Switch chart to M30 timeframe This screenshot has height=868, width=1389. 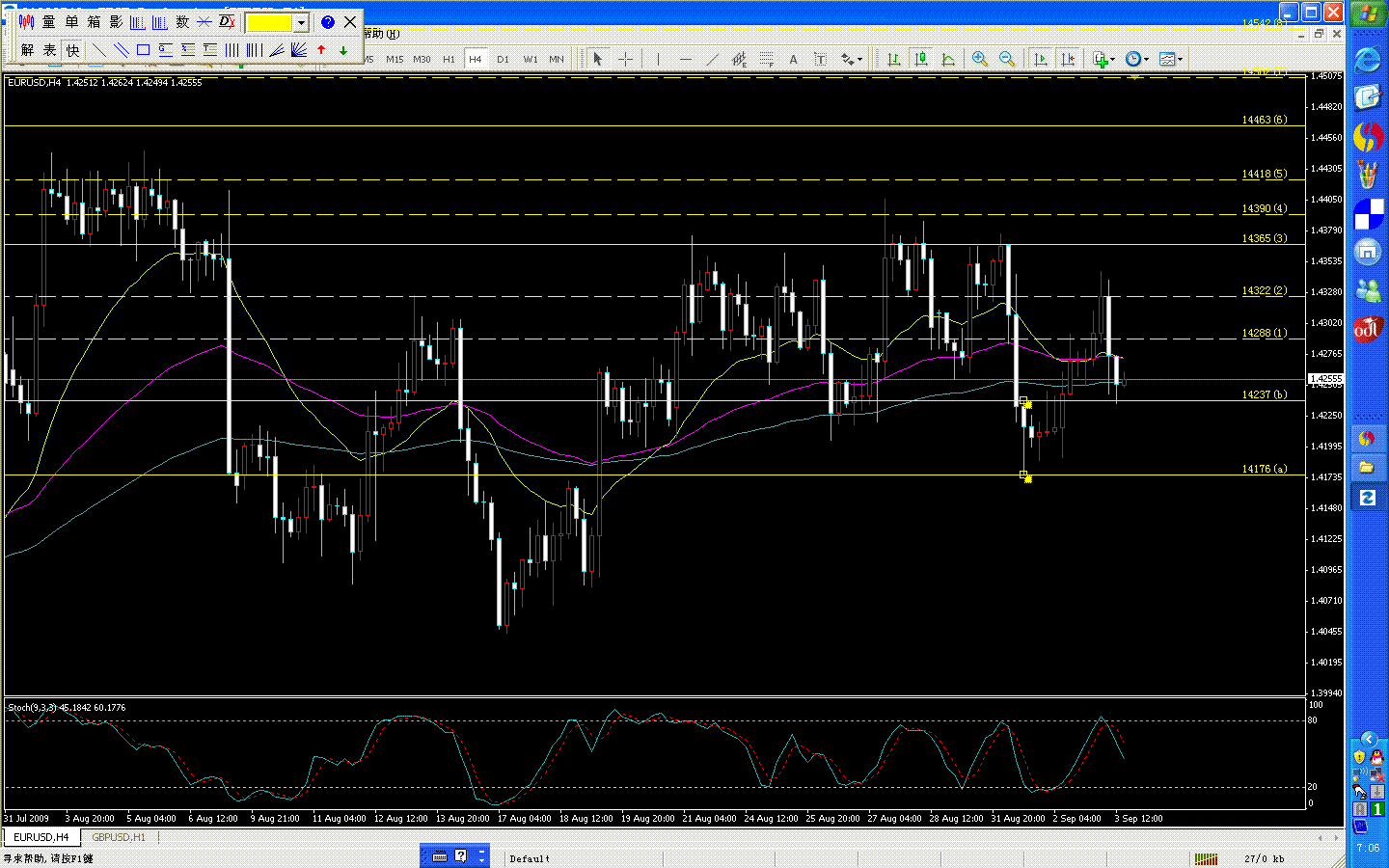(x=422, y=60)
